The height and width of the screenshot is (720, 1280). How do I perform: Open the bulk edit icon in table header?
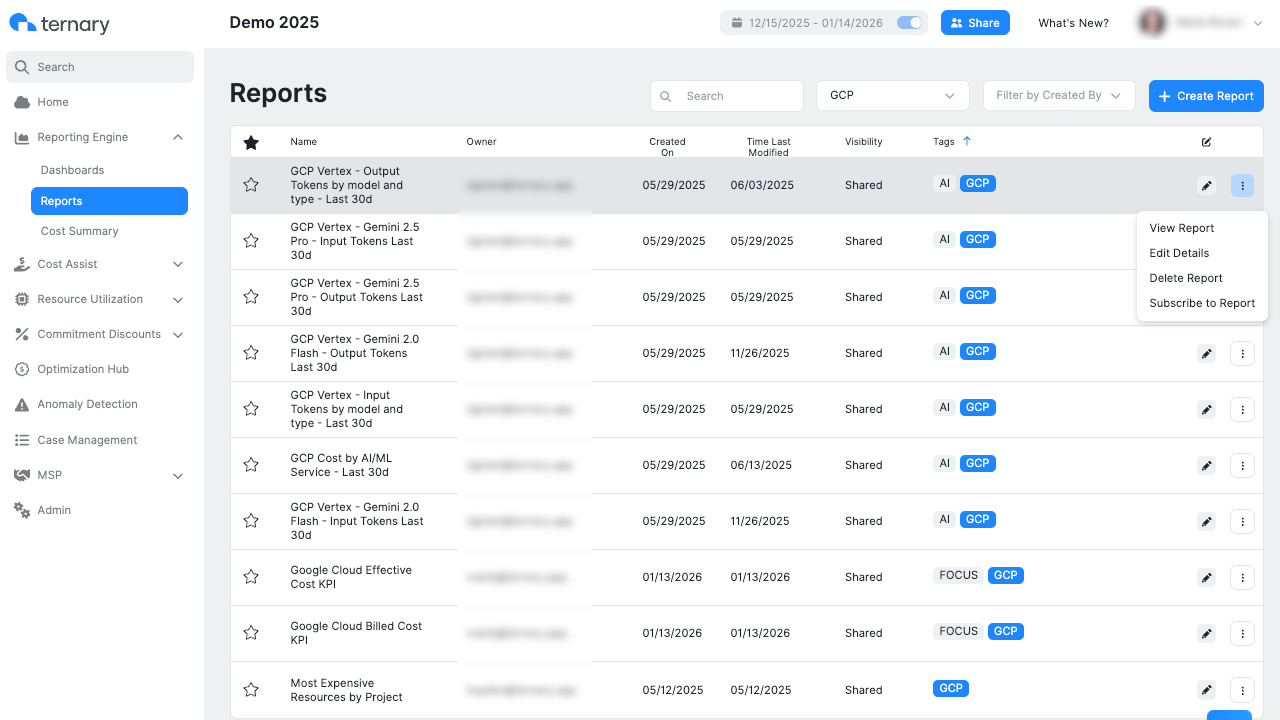[1206, 142]
